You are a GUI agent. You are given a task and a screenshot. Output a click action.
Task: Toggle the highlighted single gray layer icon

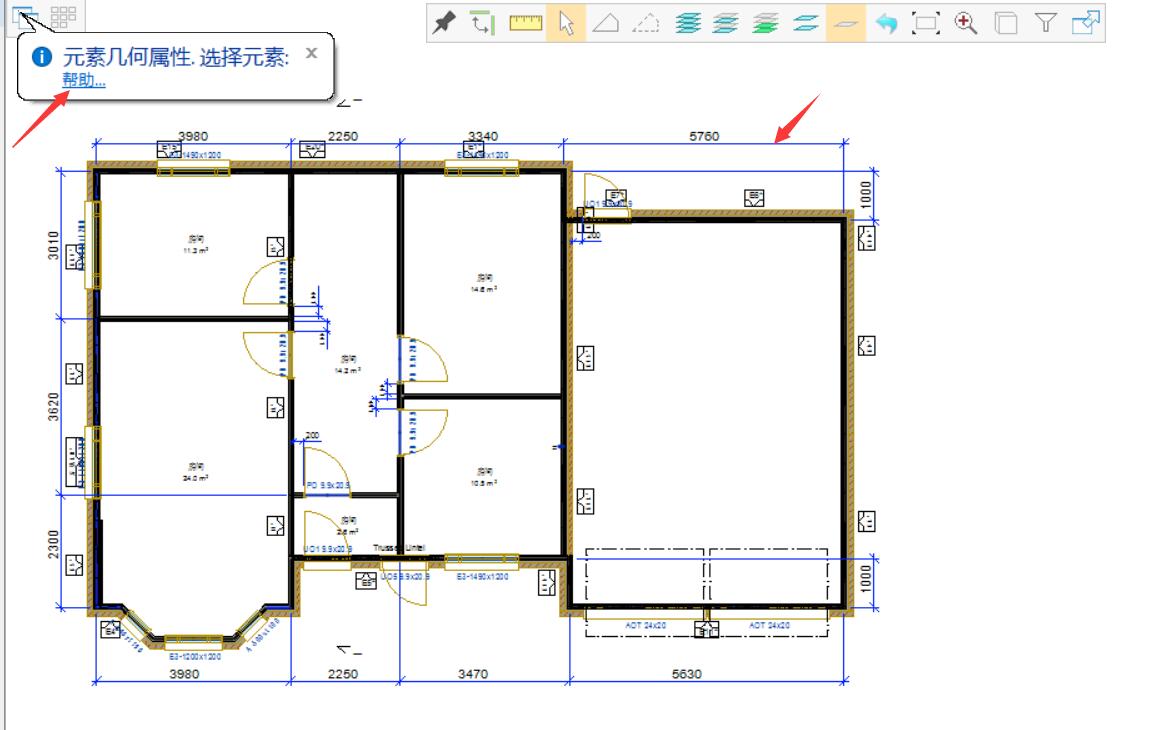[x=846, y=23]
